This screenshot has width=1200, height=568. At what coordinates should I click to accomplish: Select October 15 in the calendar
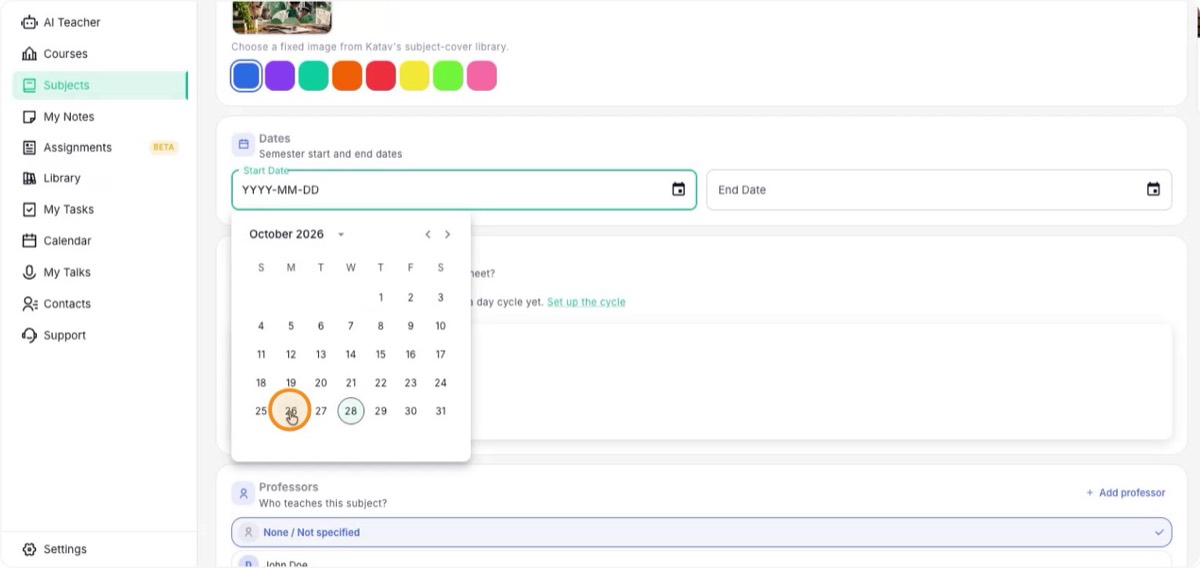click(x=381, y=354)
